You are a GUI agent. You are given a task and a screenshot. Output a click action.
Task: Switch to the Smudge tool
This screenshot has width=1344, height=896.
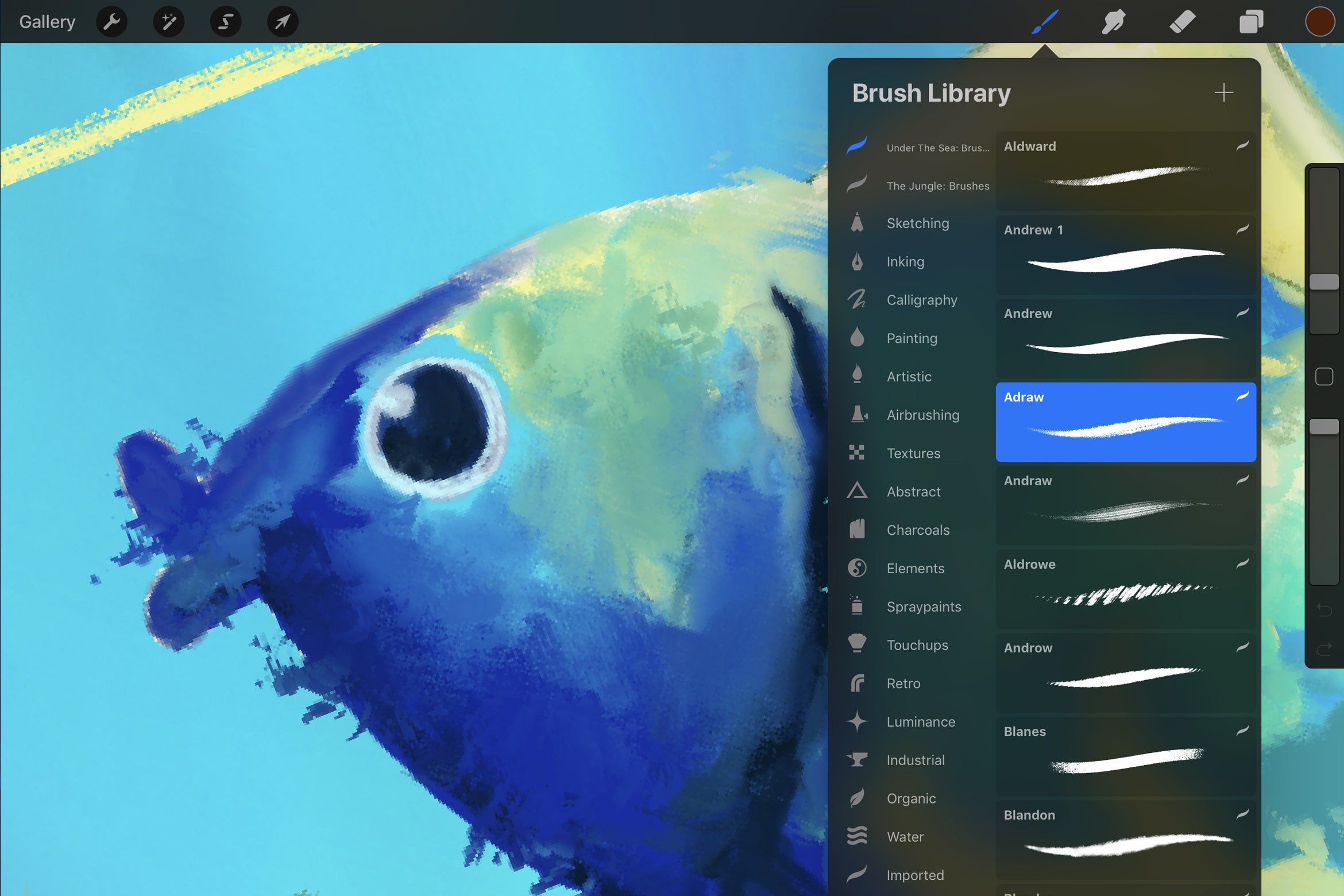click(1113, 21)
